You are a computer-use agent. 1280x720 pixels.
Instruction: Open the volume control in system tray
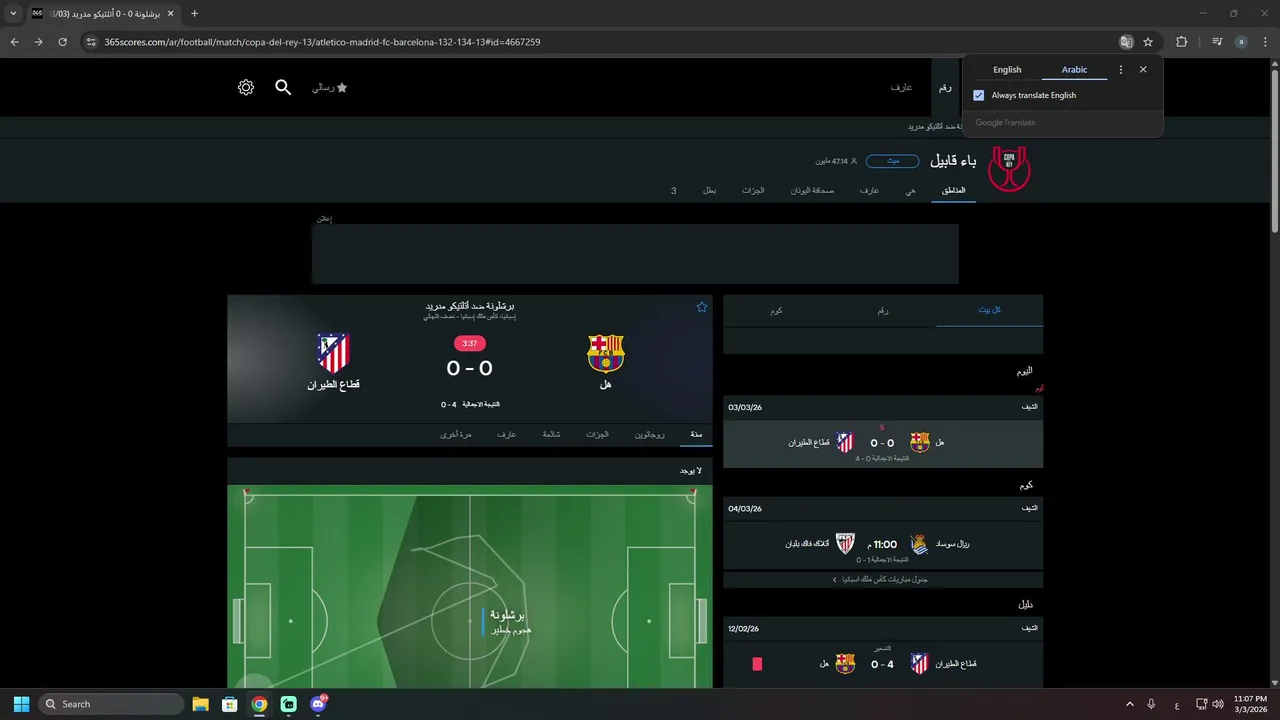[1217, 704]
